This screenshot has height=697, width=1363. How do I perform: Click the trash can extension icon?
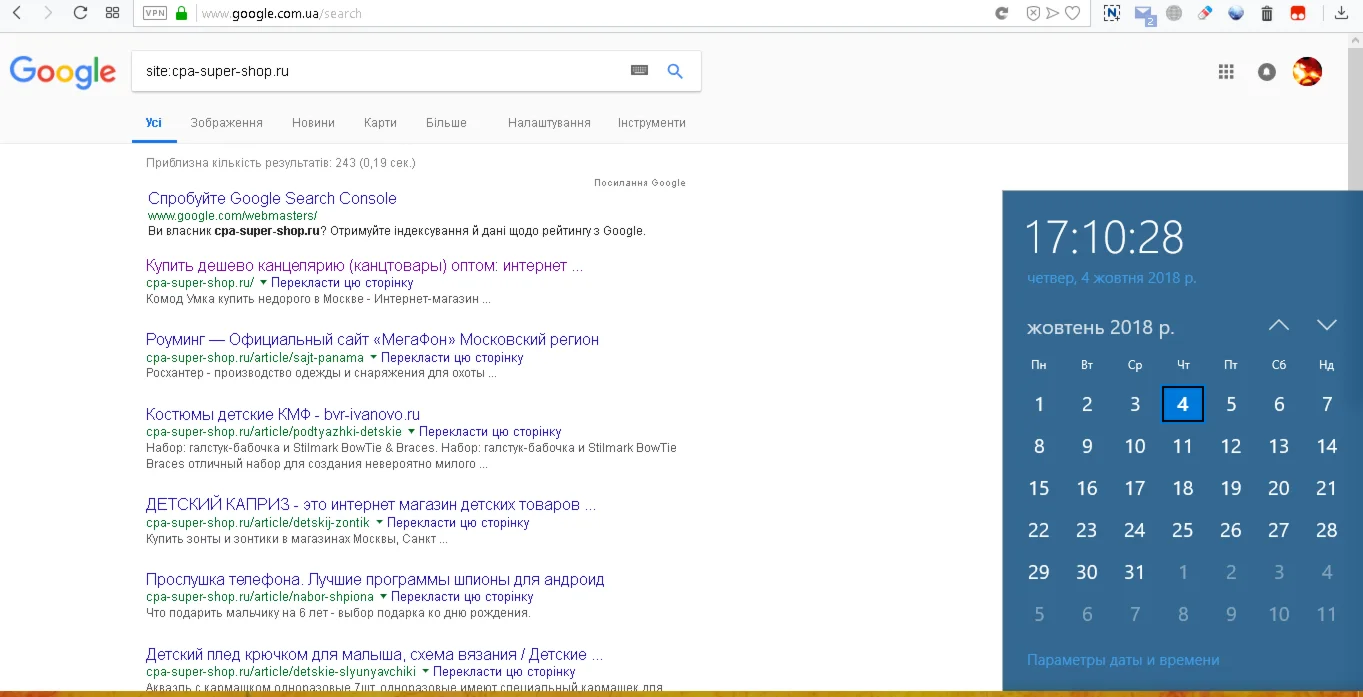(x=1267, y=13)
